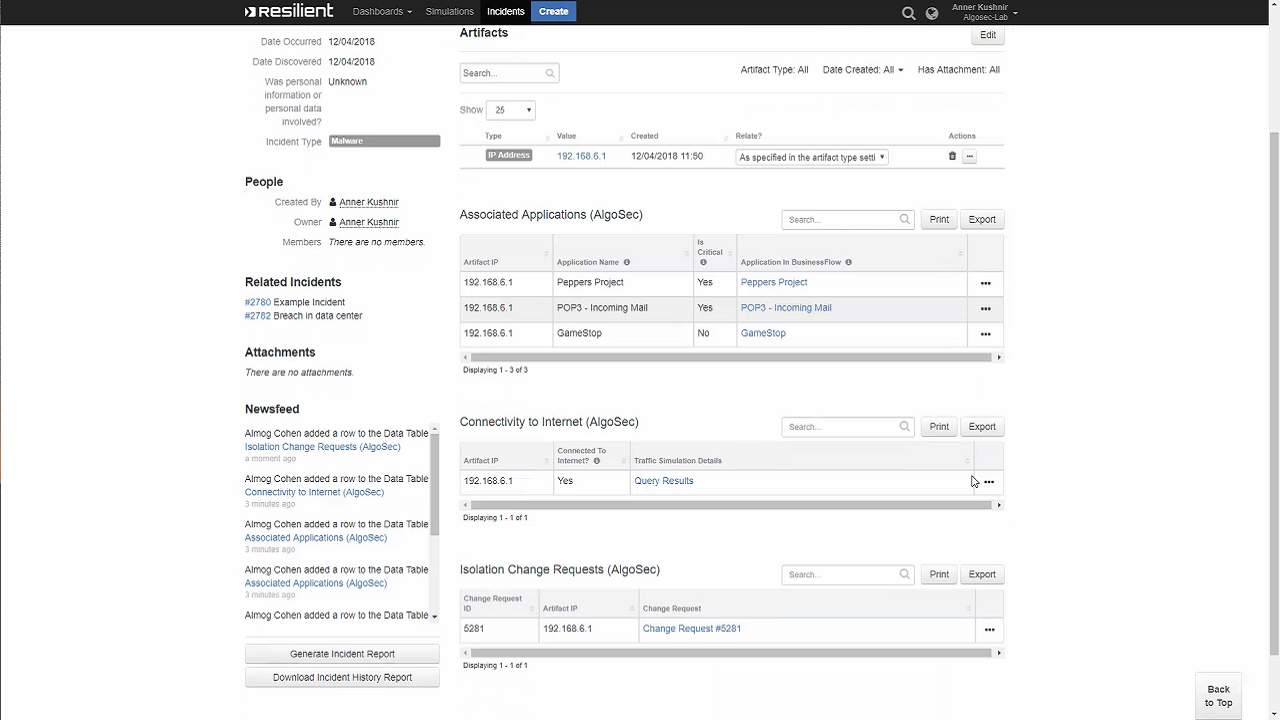Image resolution: width=1280 pixels, height=720 pixels.
Task: Select the Incidents menu item
Action: click(506, 12)
